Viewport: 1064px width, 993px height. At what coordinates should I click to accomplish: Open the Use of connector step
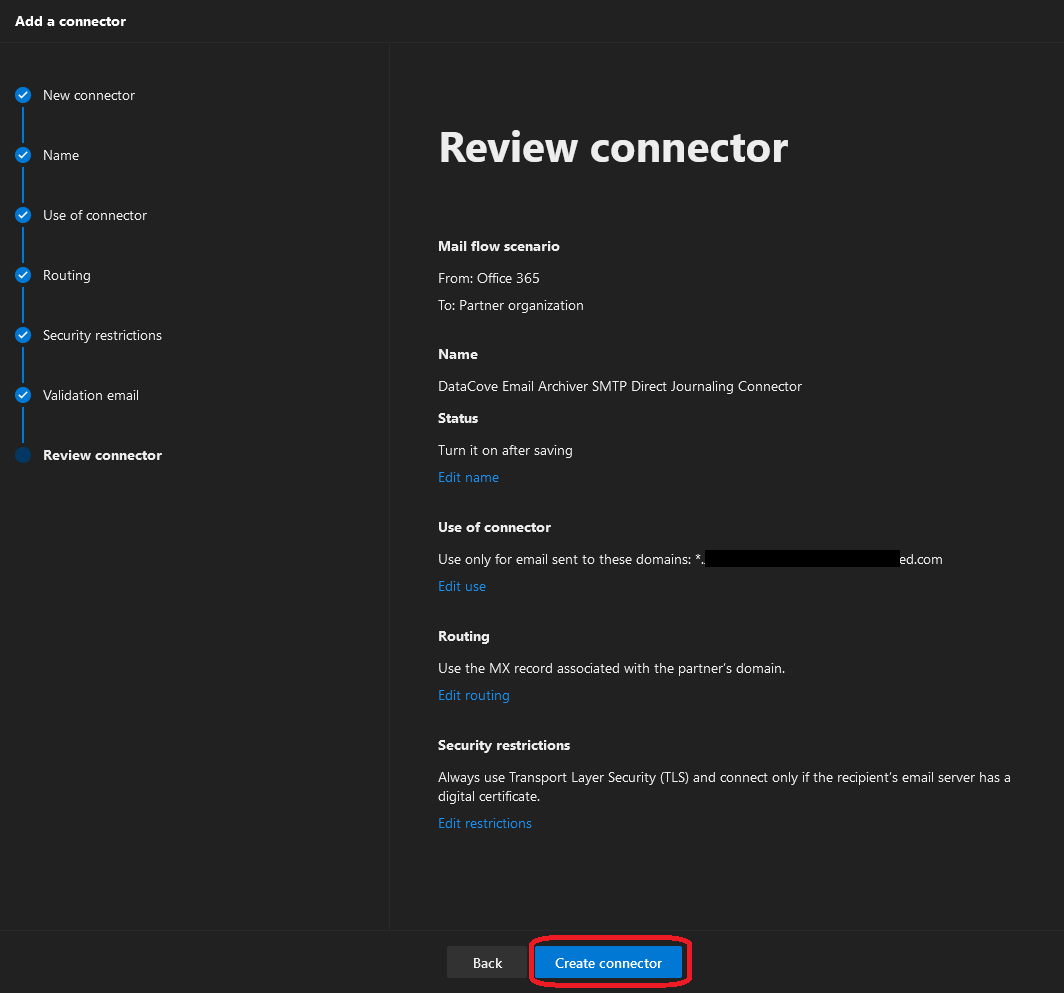(95, 215)
